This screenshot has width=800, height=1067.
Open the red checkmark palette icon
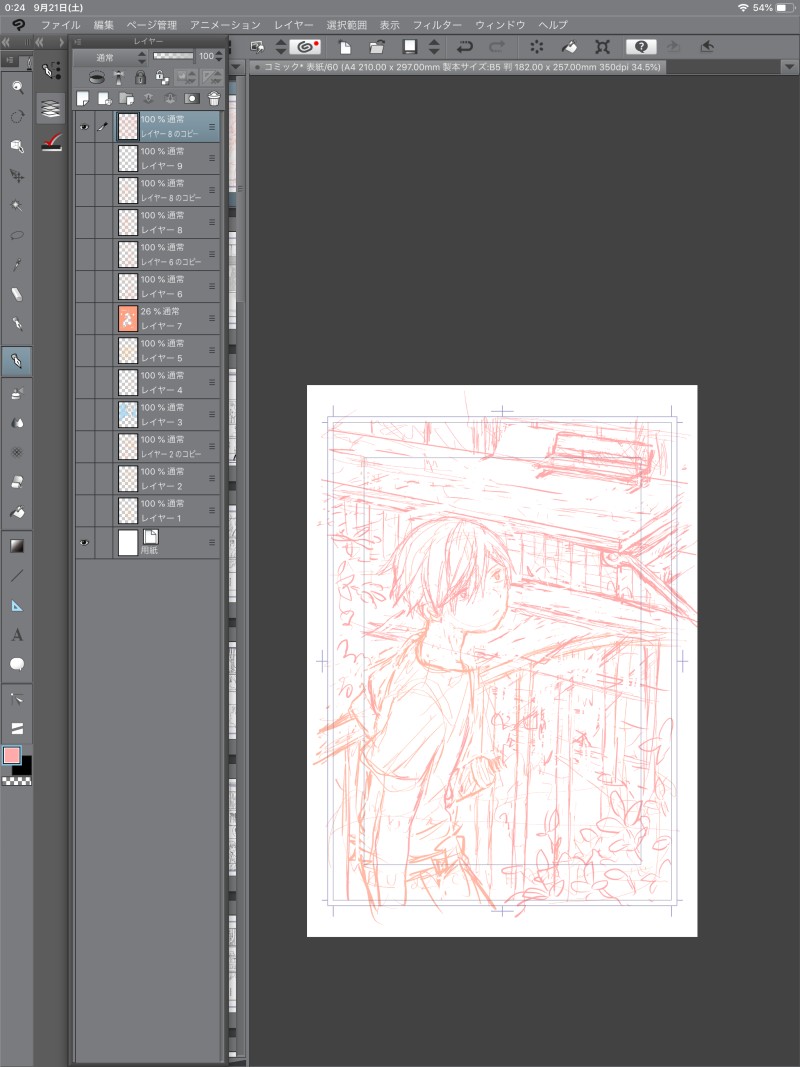click(x=51, y=142)
